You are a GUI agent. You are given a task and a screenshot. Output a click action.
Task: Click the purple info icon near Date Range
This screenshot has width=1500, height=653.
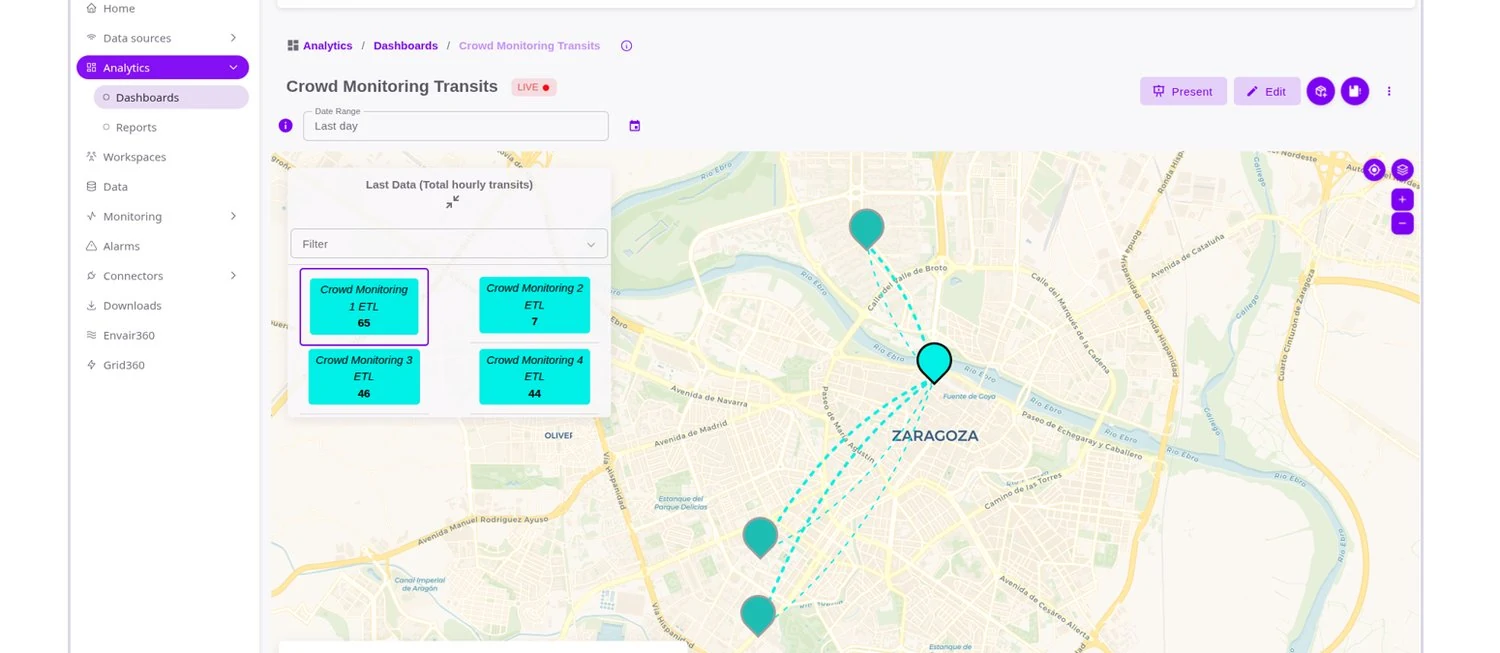point(285,126)
